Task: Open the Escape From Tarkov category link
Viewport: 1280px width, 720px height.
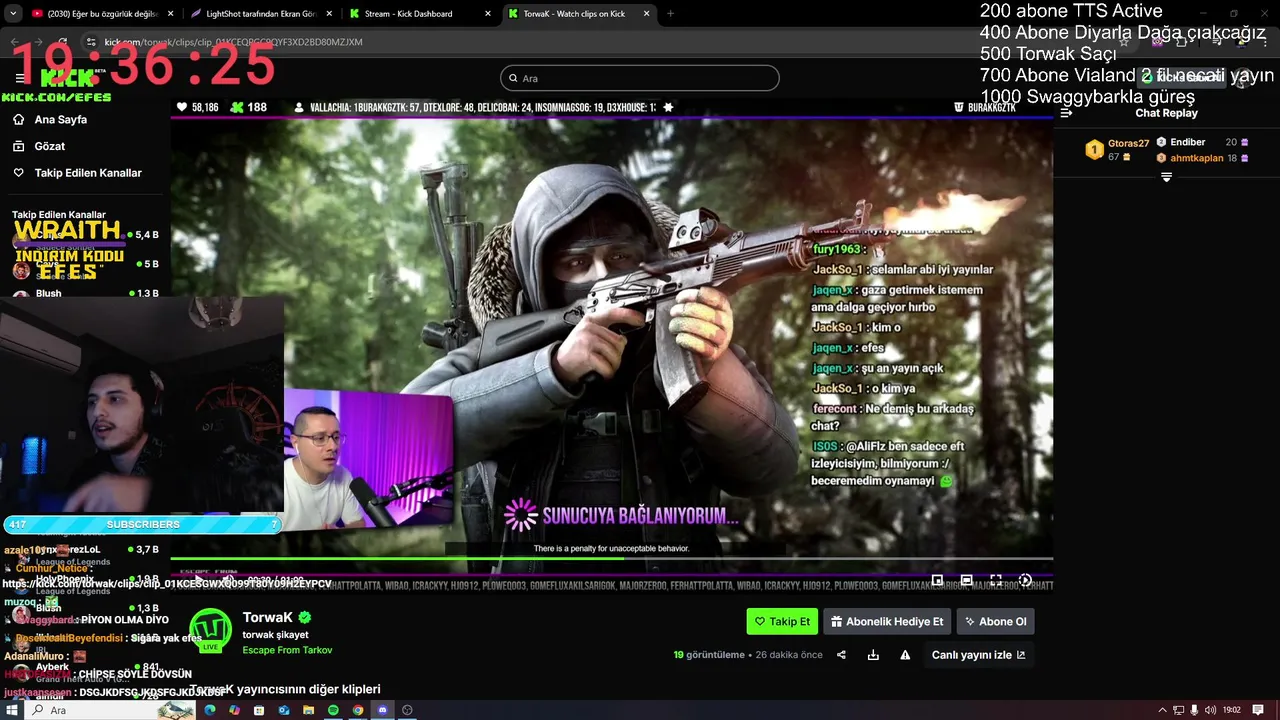Action: coord(287,650)
